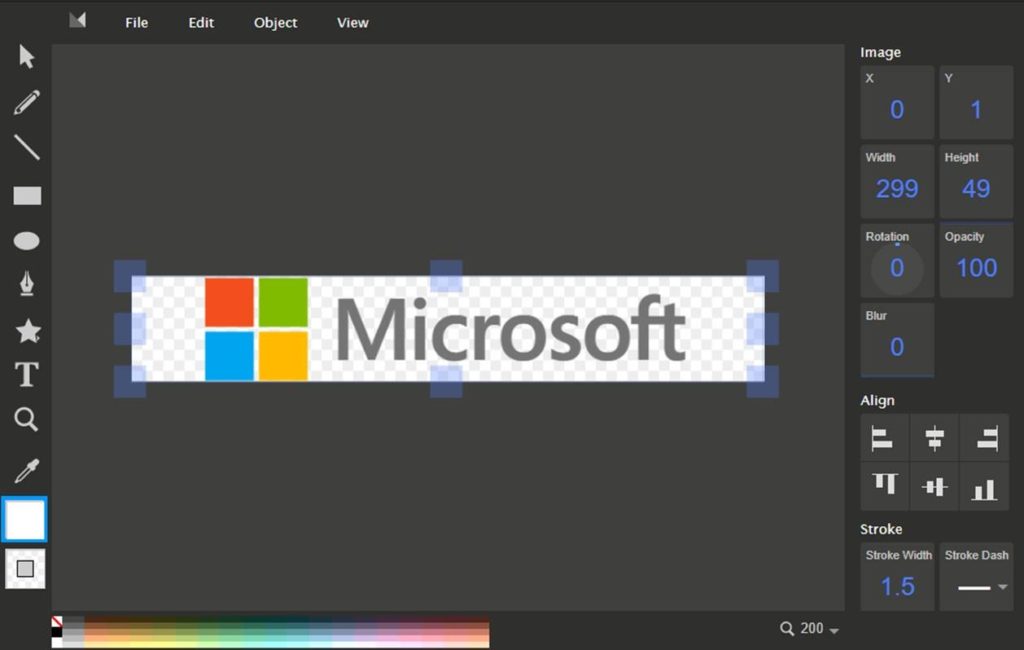
Task: Select the Text tool
Action: (x=26, y=374)
